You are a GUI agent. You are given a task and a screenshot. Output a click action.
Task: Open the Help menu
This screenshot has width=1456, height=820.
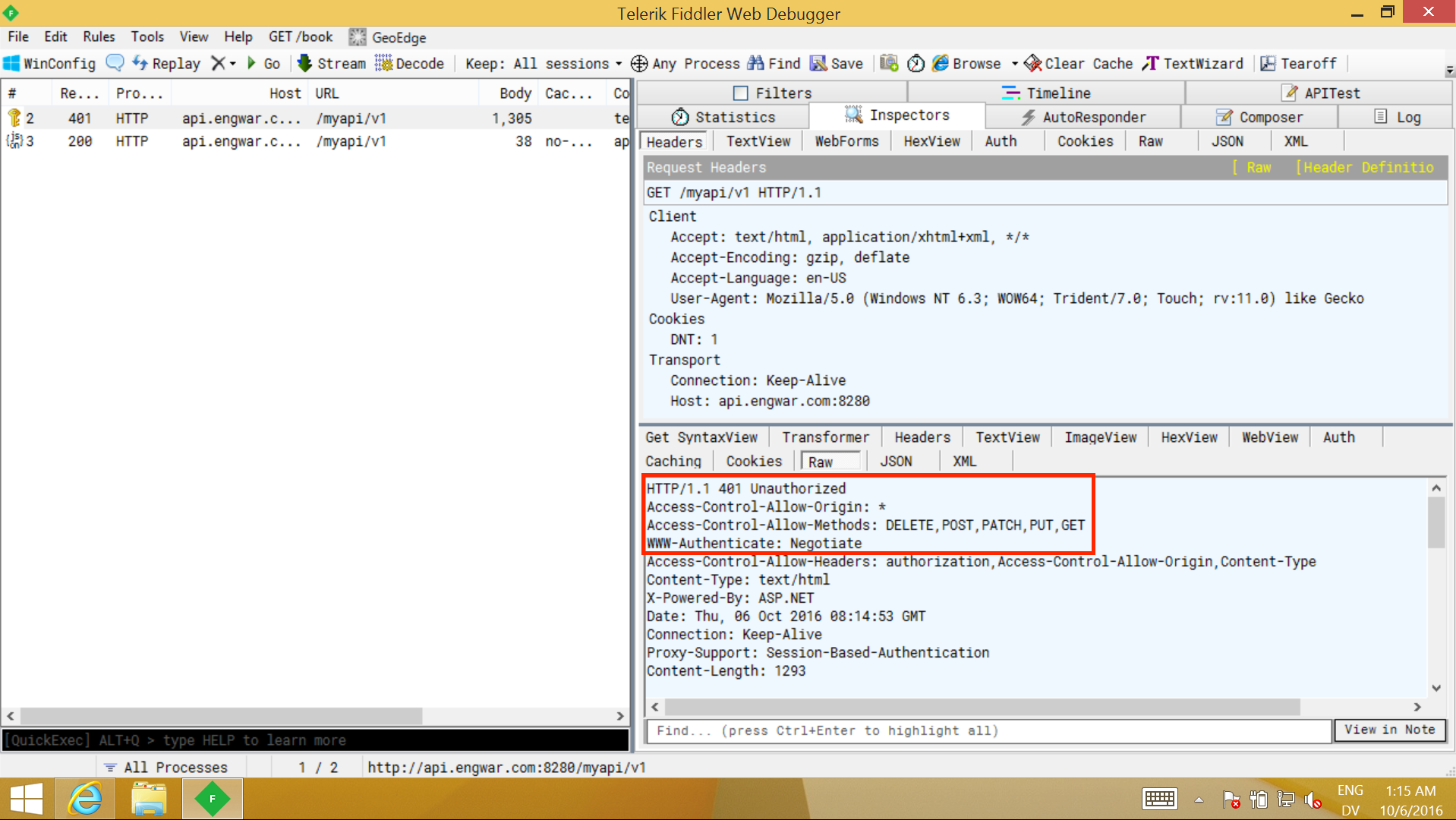tap(238, 37)
